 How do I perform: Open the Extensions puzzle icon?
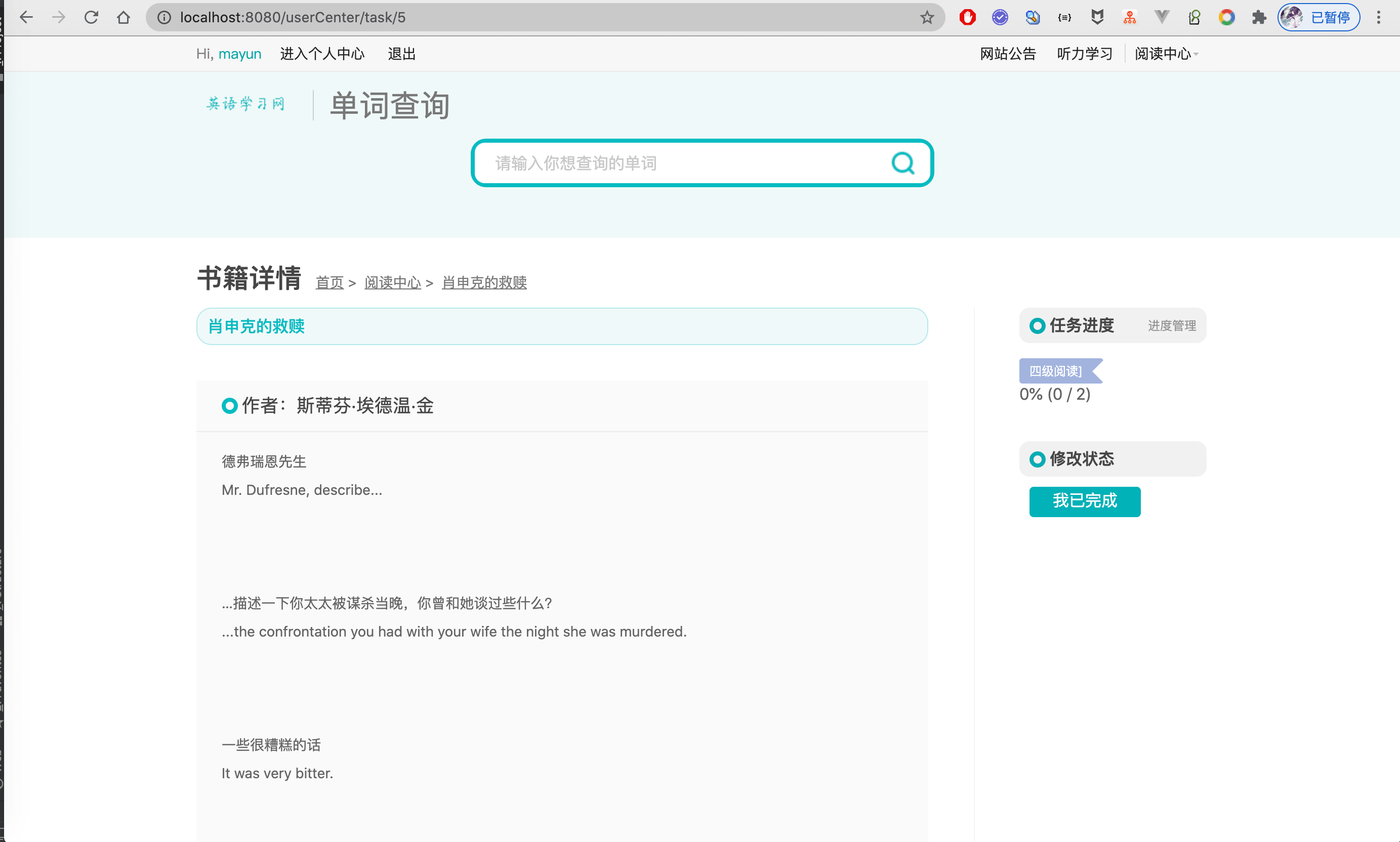(1259, 18)
